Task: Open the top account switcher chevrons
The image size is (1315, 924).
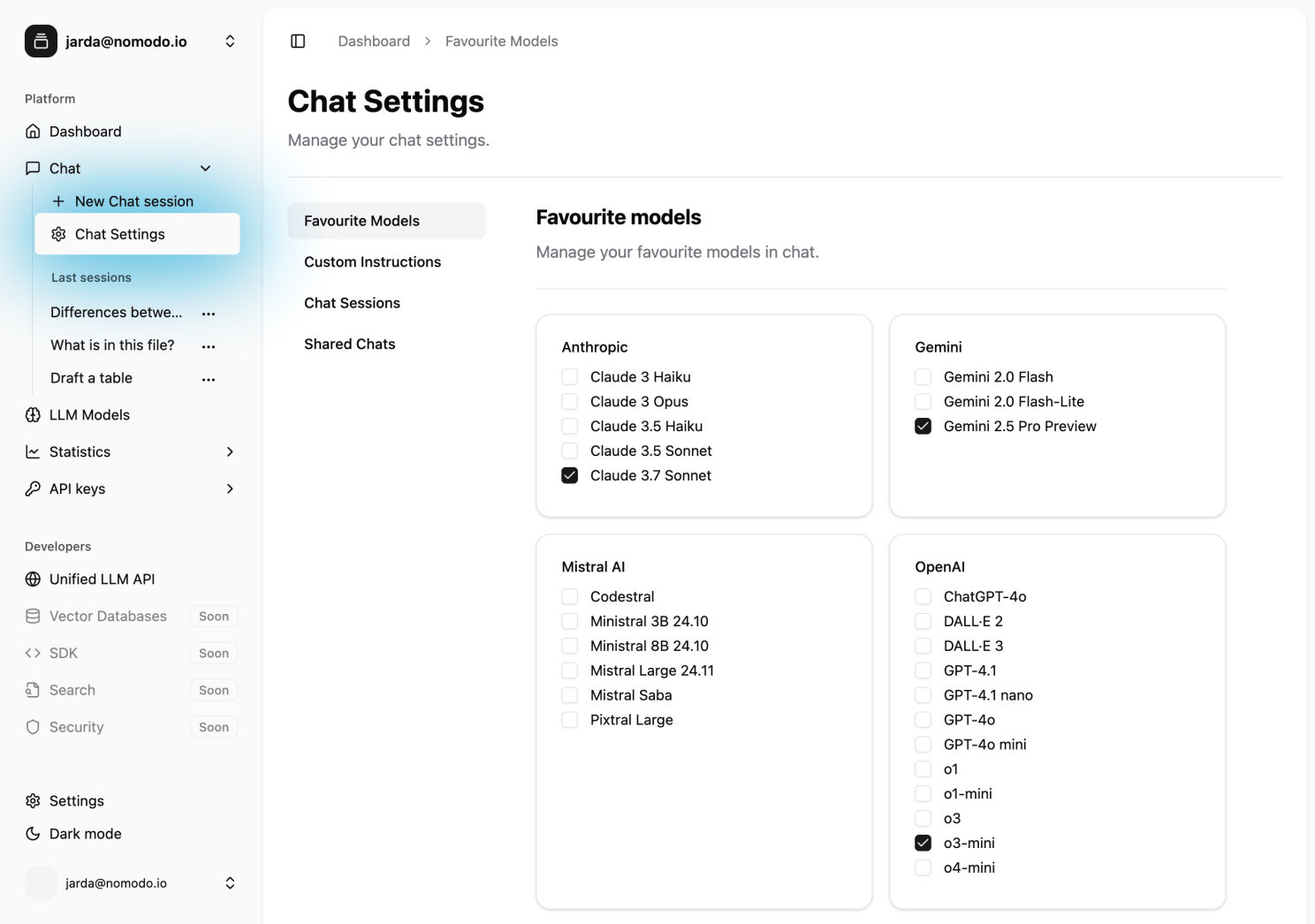Action: tap(230, 42)
